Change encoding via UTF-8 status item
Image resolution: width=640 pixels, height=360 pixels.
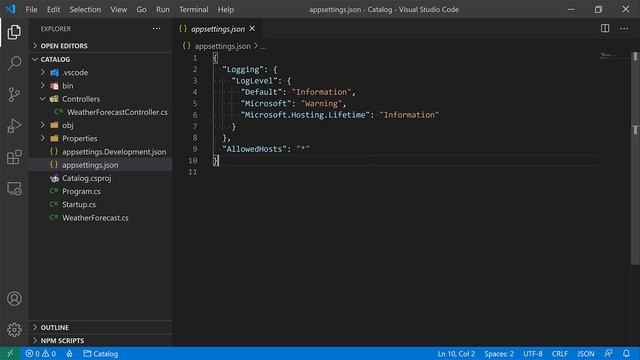533,353
